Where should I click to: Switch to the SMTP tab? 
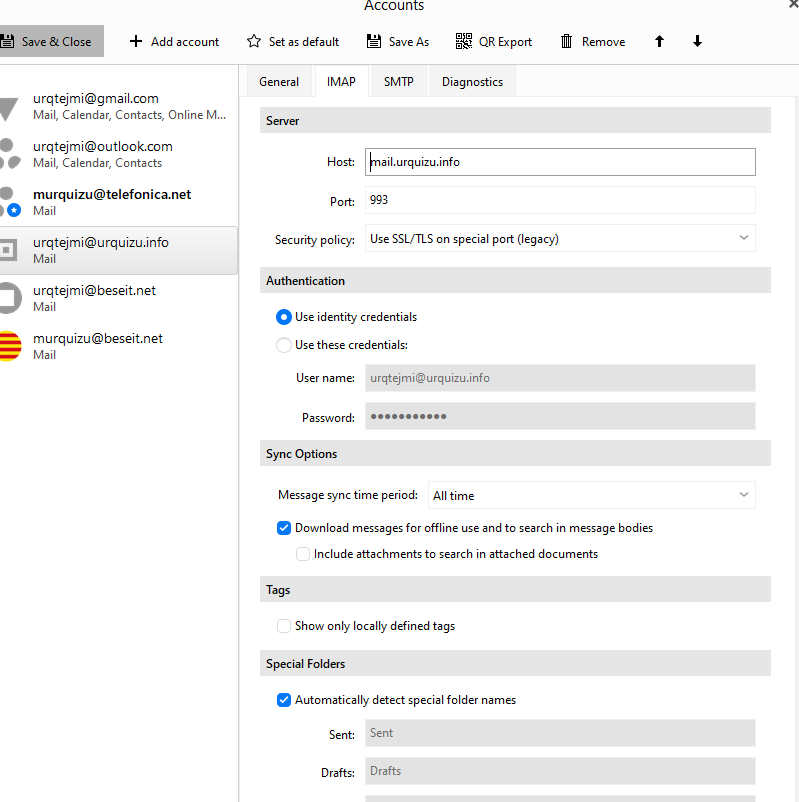click(x=398, y=82)
